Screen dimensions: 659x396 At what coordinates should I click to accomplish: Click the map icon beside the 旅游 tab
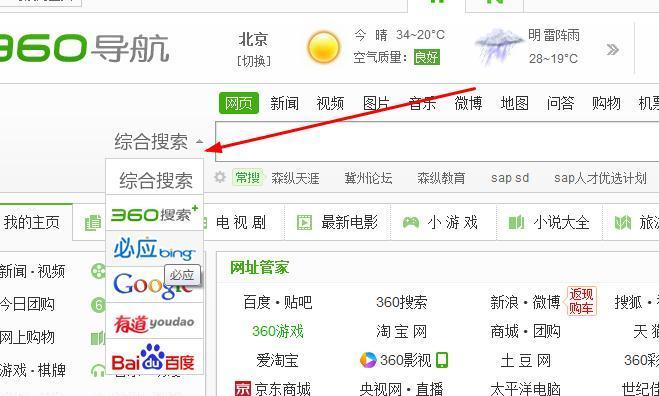[x=623, y=222]
